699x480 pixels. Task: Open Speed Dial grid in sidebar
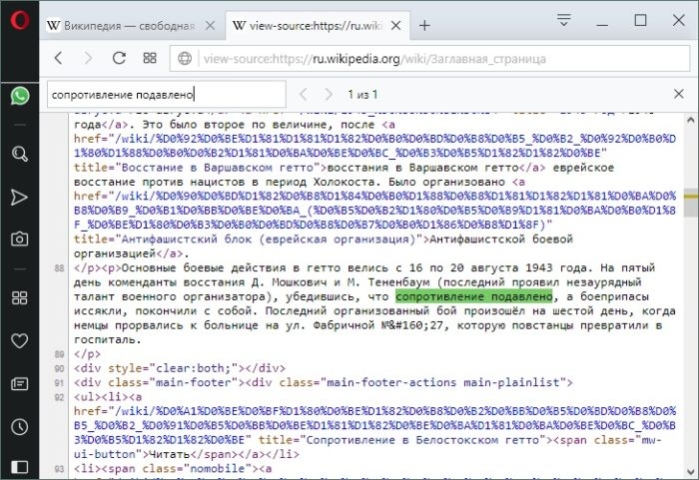tap(20, 298)
